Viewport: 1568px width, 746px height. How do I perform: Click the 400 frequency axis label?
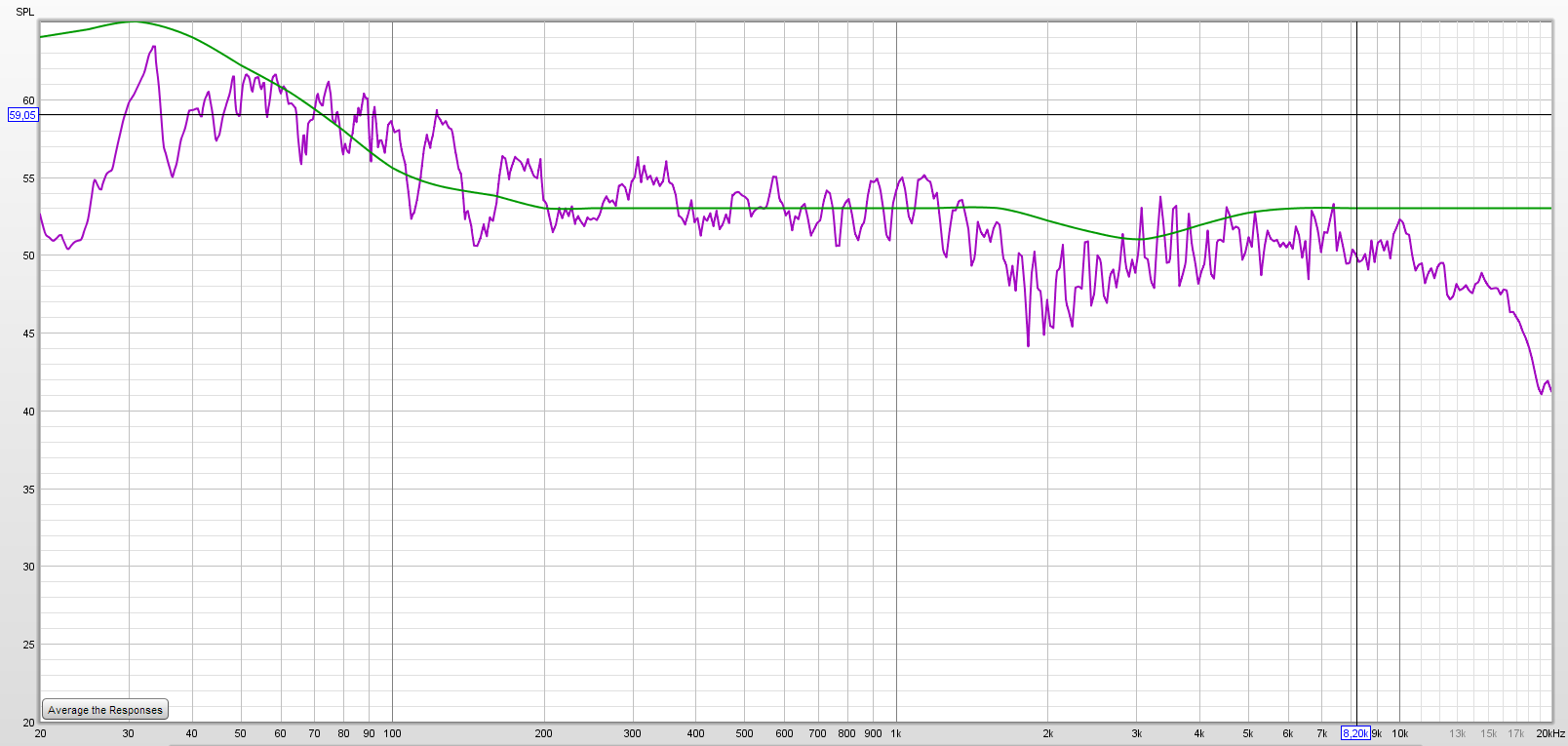[x=695, y=733]
